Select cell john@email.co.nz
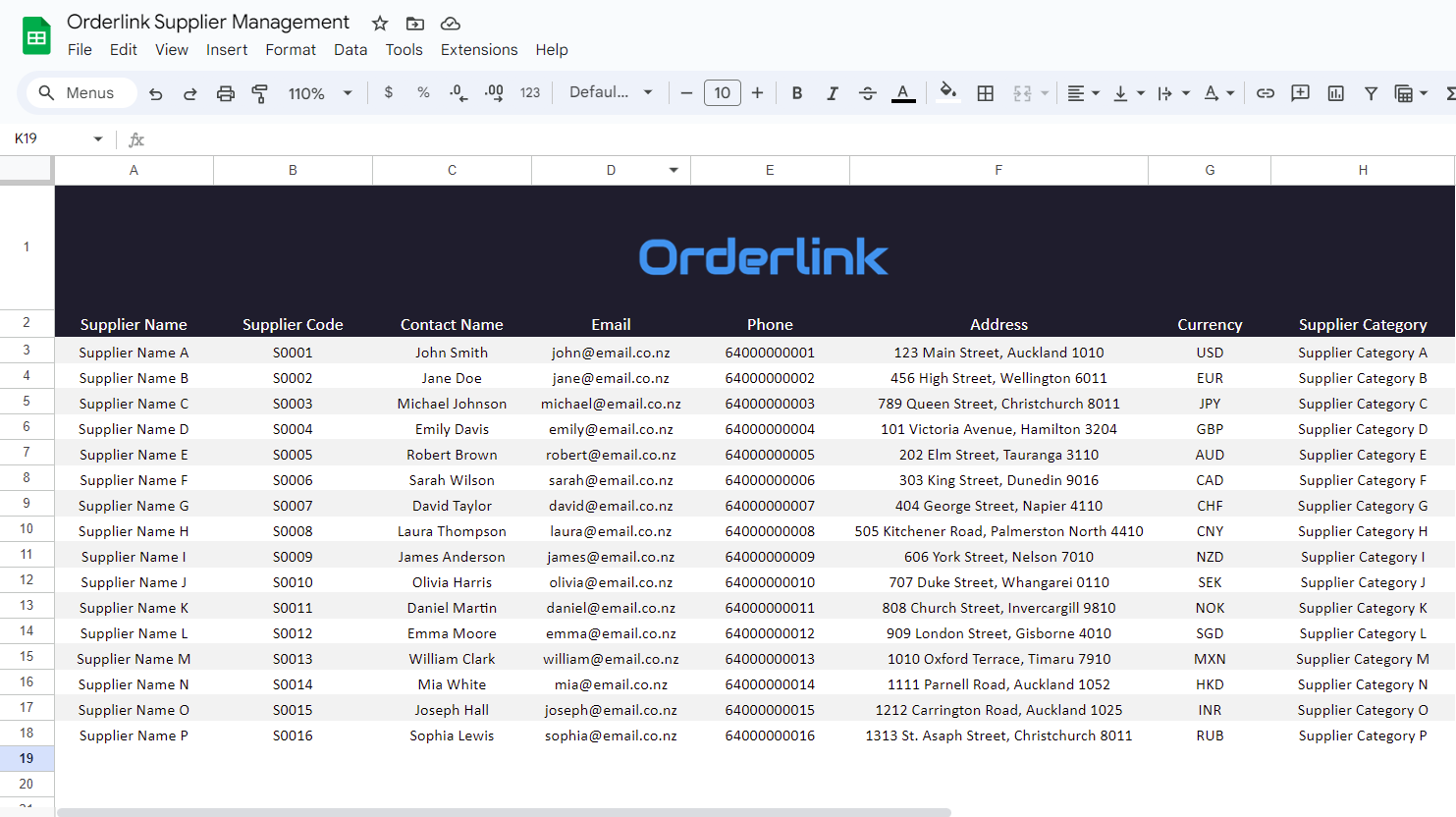Viewport: 1456px width, 817px height. (x=611, y=353)
